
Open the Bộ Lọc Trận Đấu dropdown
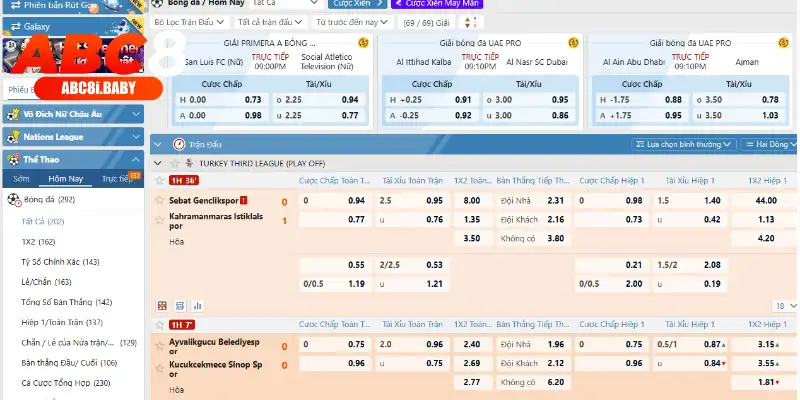point(189,22)
